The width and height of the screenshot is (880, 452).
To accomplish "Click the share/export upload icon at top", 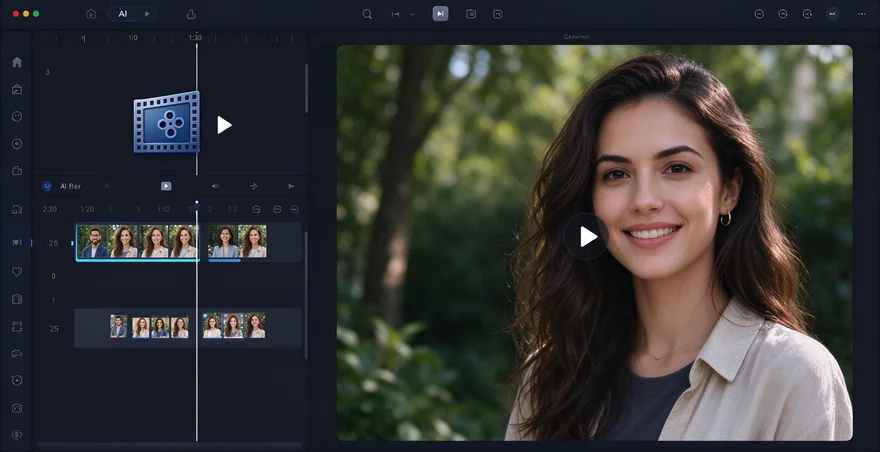I will pos(191,14).
